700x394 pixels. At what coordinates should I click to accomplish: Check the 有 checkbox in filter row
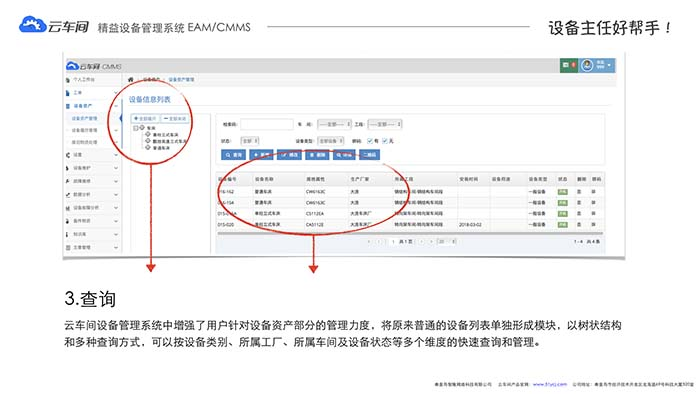tap(370, 141)
